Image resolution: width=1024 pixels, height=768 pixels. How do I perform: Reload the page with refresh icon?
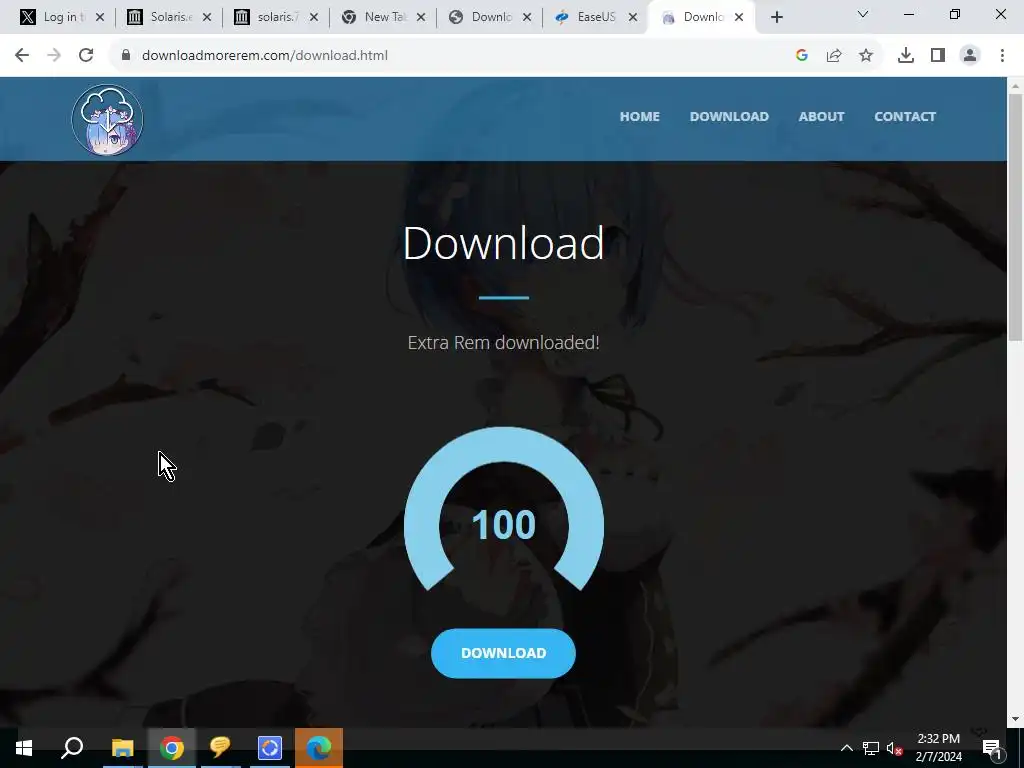coord(86,56)
